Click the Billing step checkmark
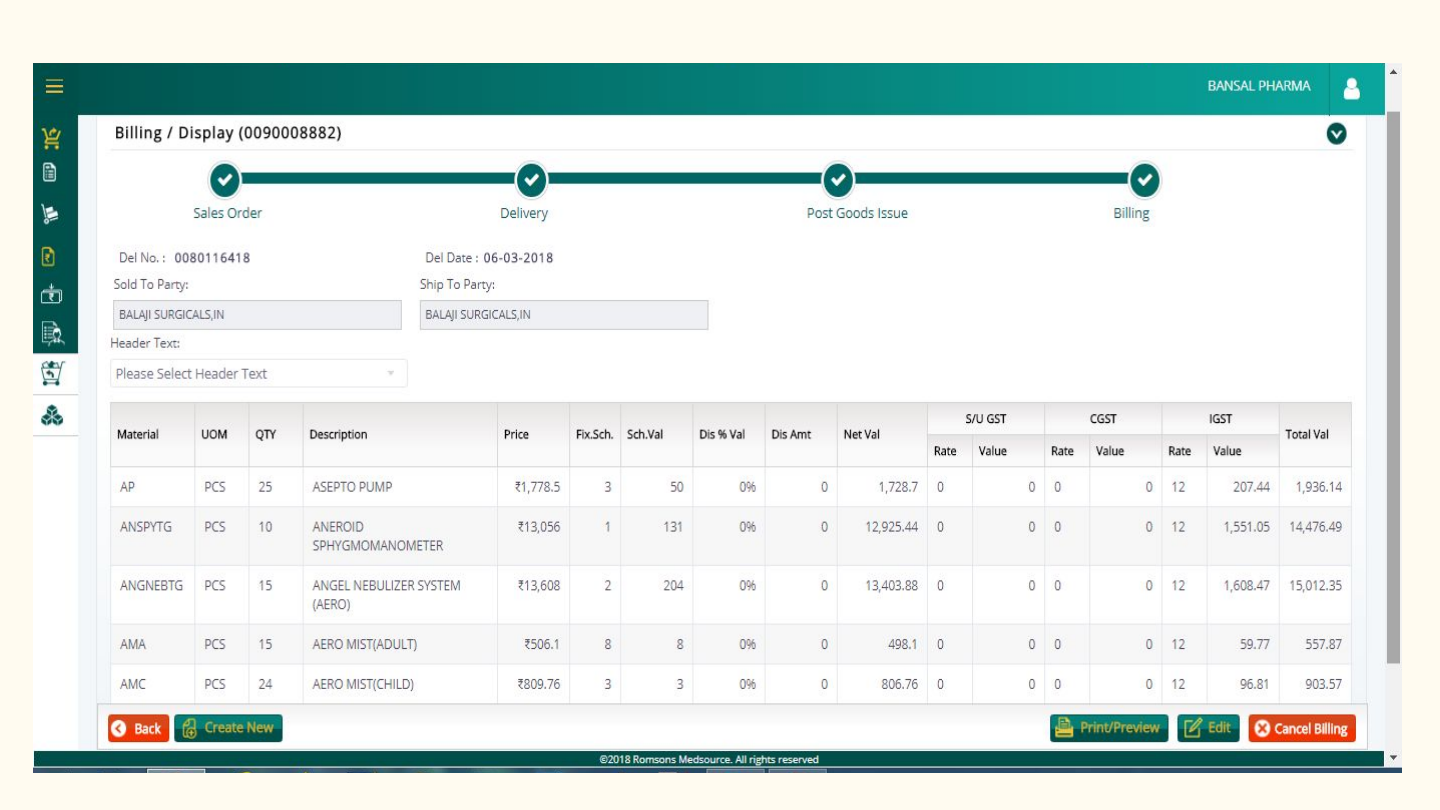This screenshot has width=1440, height=810. pyautogui.click(x=1145, y=180)
